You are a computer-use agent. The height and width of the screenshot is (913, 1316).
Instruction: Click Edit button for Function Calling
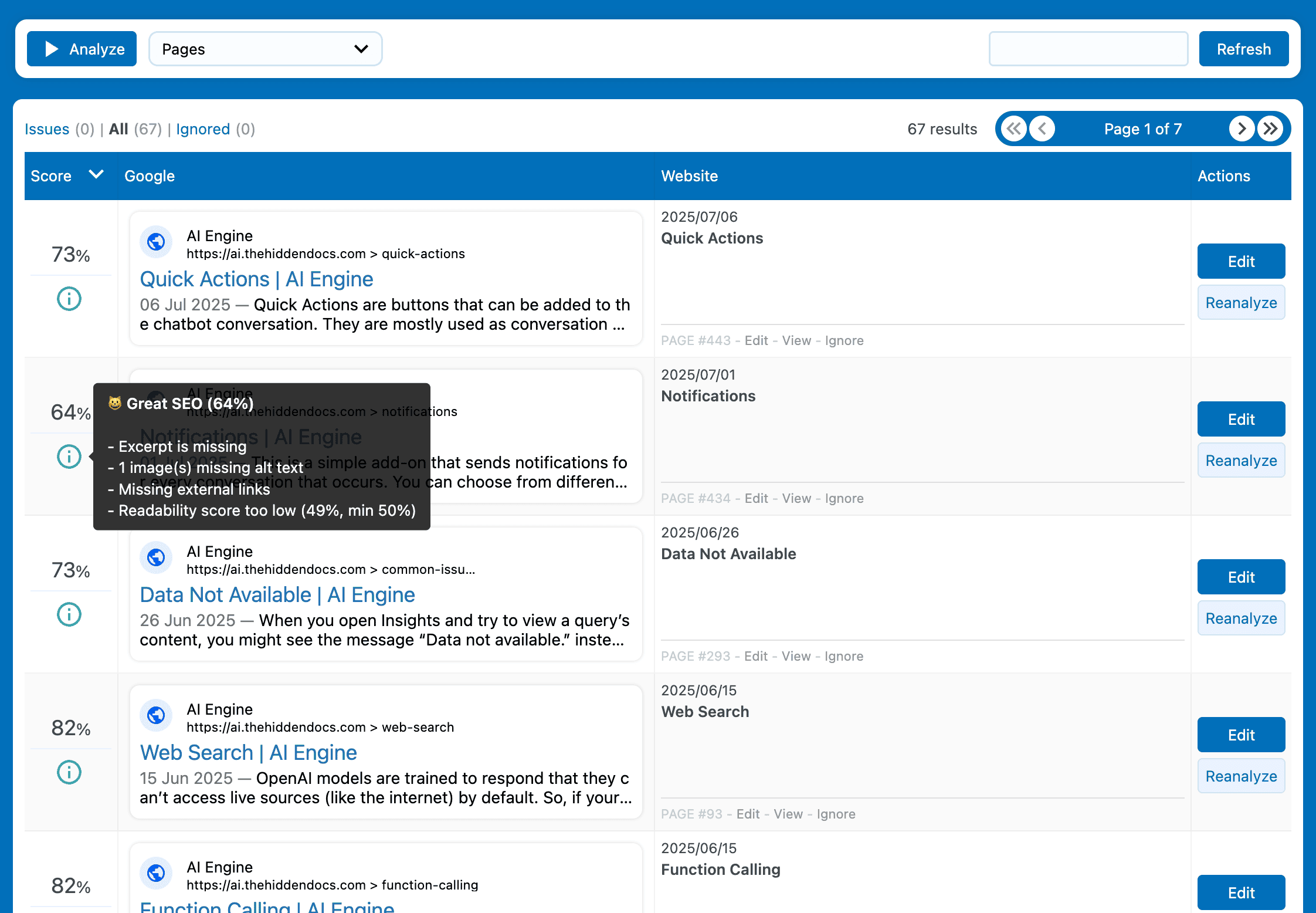pos(1242,892)
